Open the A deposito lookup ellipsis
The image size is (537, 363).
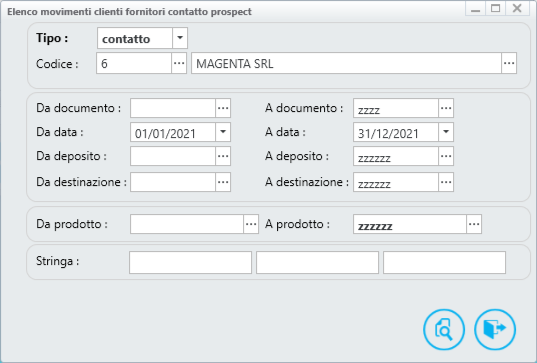(446, 156)
